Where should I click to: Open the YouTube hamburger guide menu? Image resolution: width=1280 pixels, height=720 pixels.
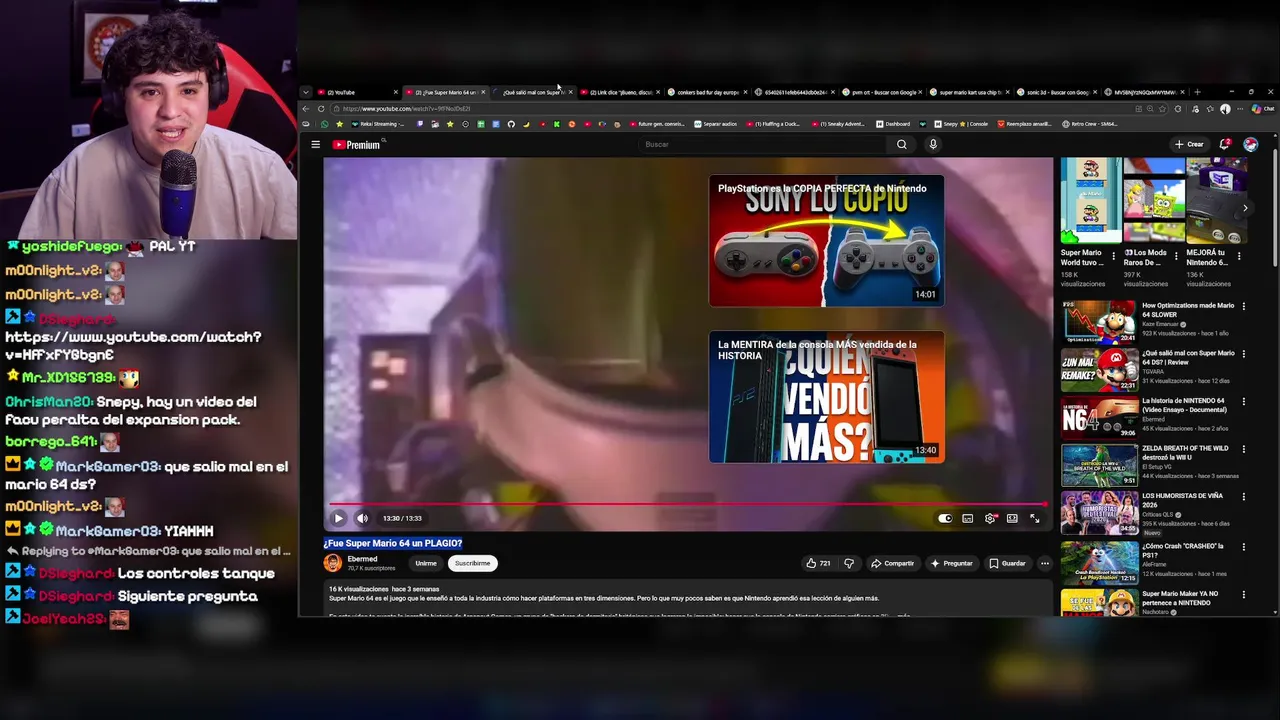[x=315, y=145]
